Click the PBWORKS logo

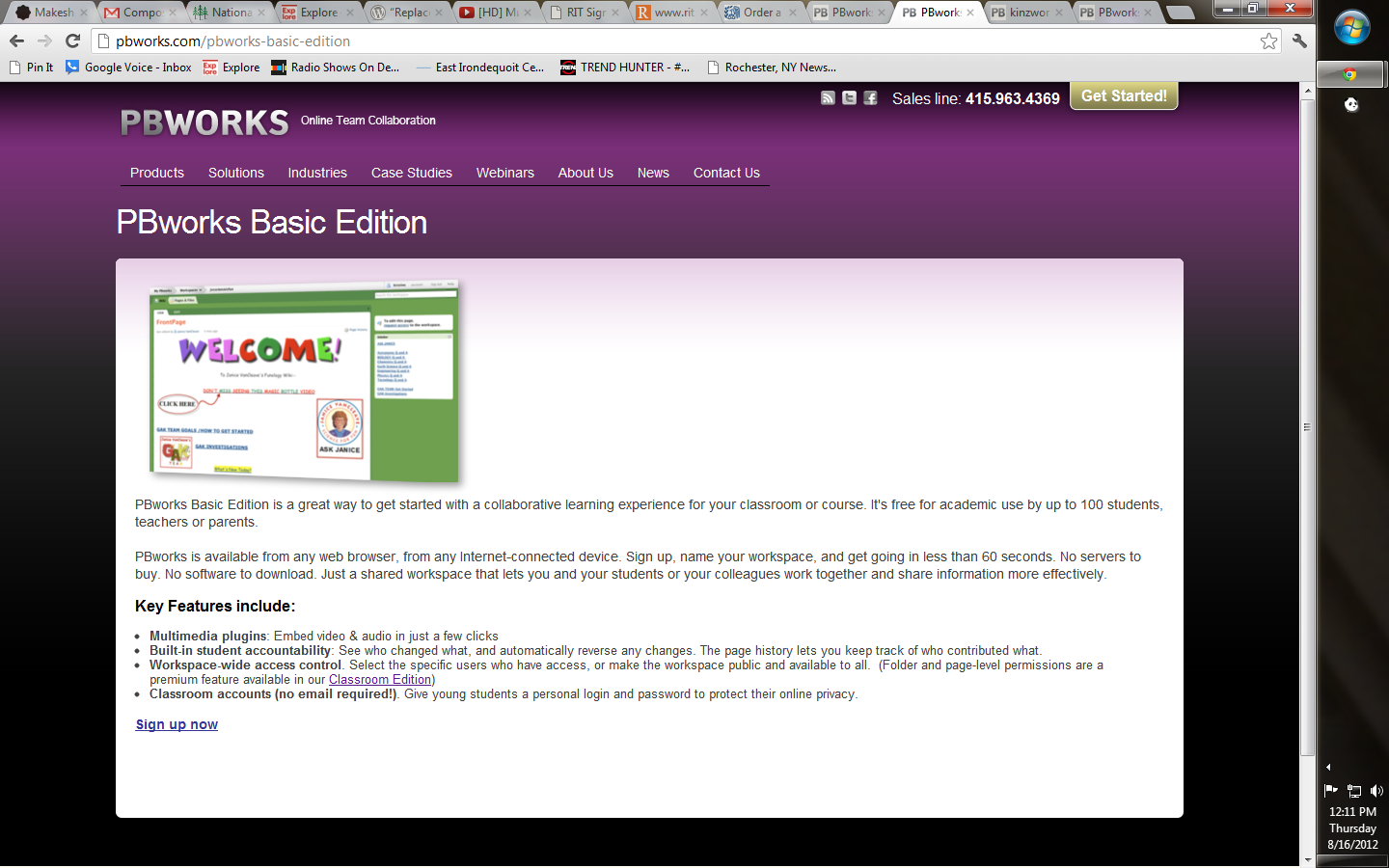pos(204,122)
